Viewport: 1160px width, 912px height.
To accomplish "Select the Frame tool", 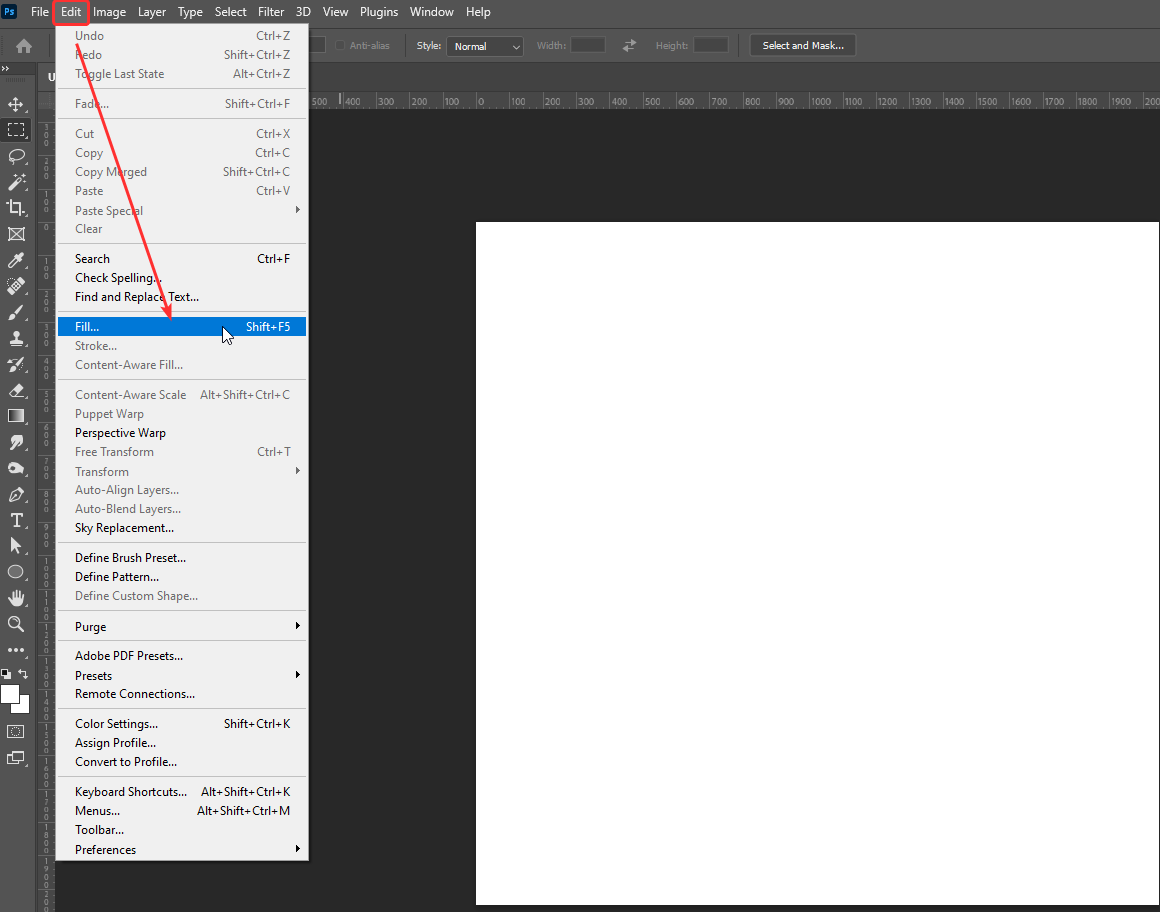I will pos(16,234).
